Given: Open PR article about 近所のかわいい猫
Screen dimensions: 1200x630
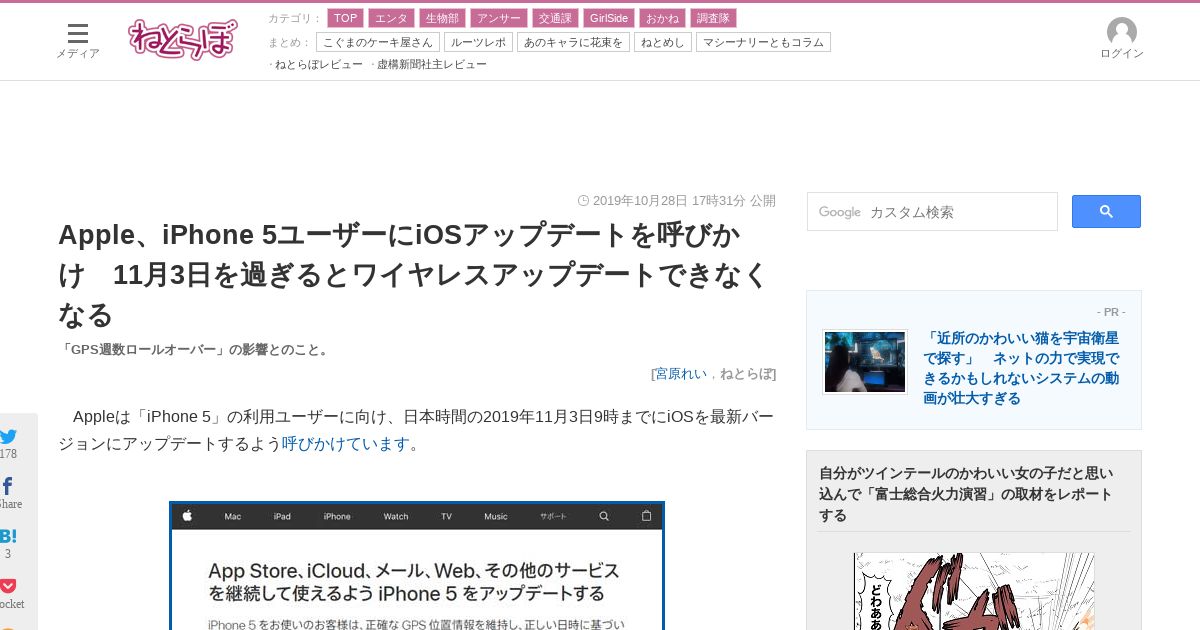Looking at the screenshot, I should (x=1021, y=368).
